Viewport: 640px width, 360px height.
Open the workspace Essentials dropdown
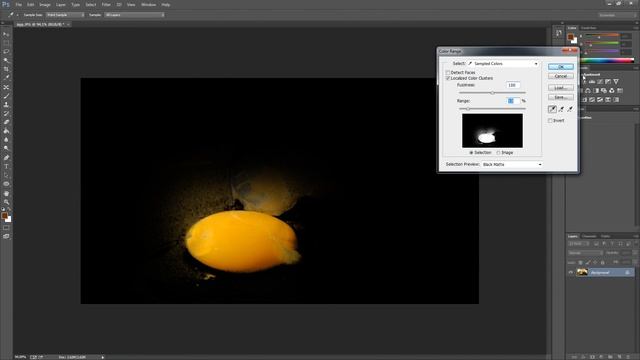coord(617,15)
